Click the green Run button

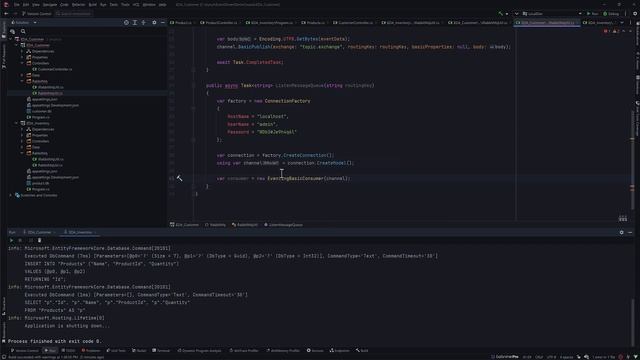point(592,13)
